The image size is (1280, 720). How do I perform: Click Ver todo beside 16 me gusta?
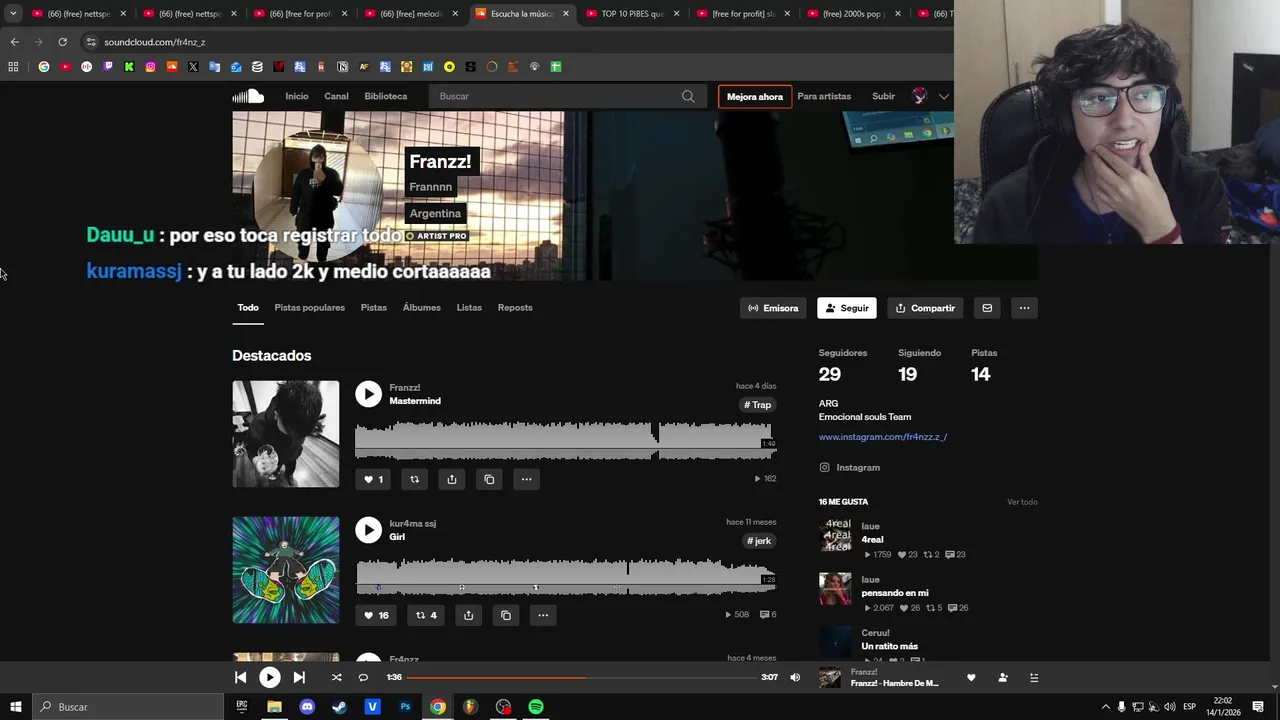1022,502
